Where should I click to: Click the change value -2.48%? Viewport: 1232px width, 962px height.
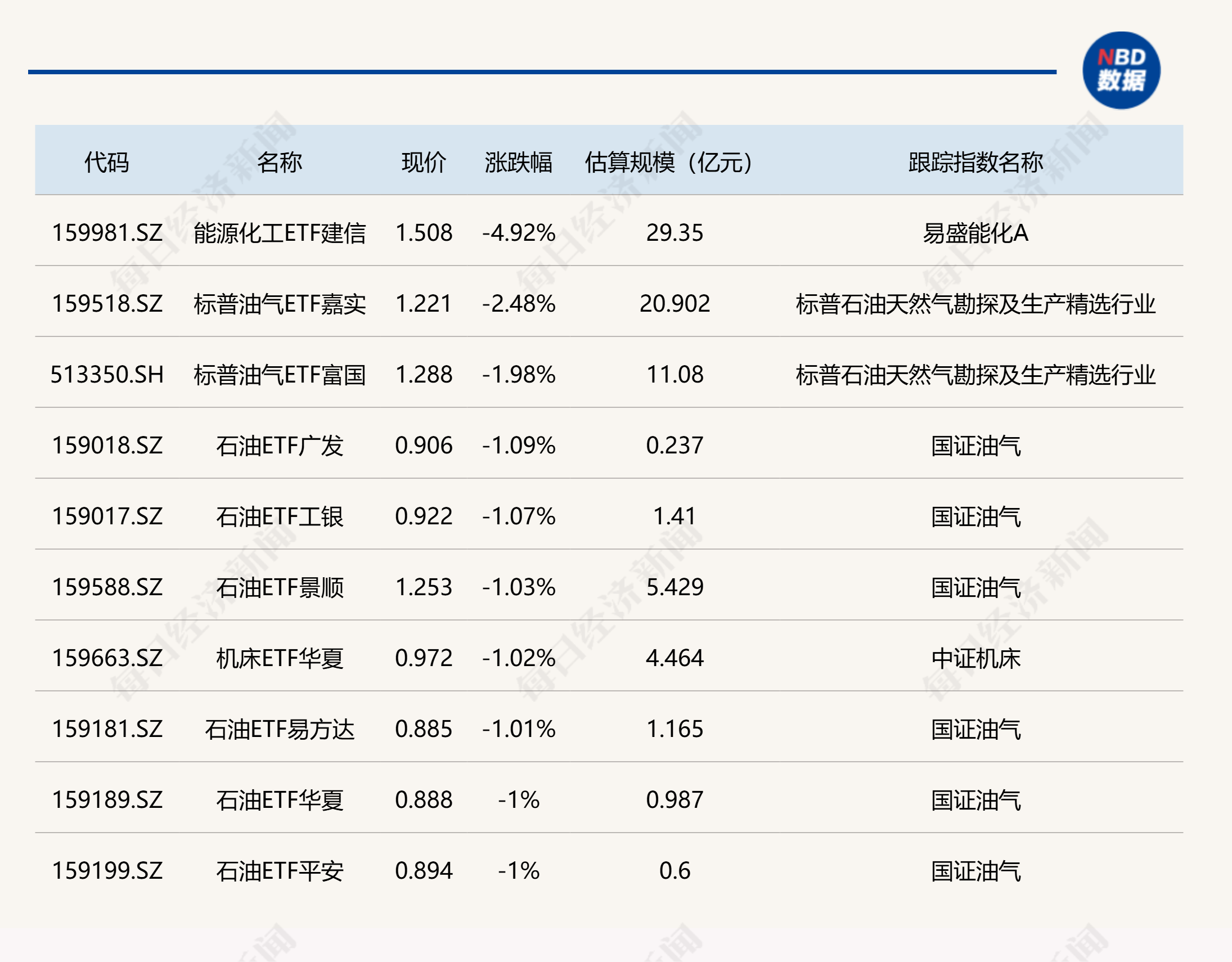[519, 304]
